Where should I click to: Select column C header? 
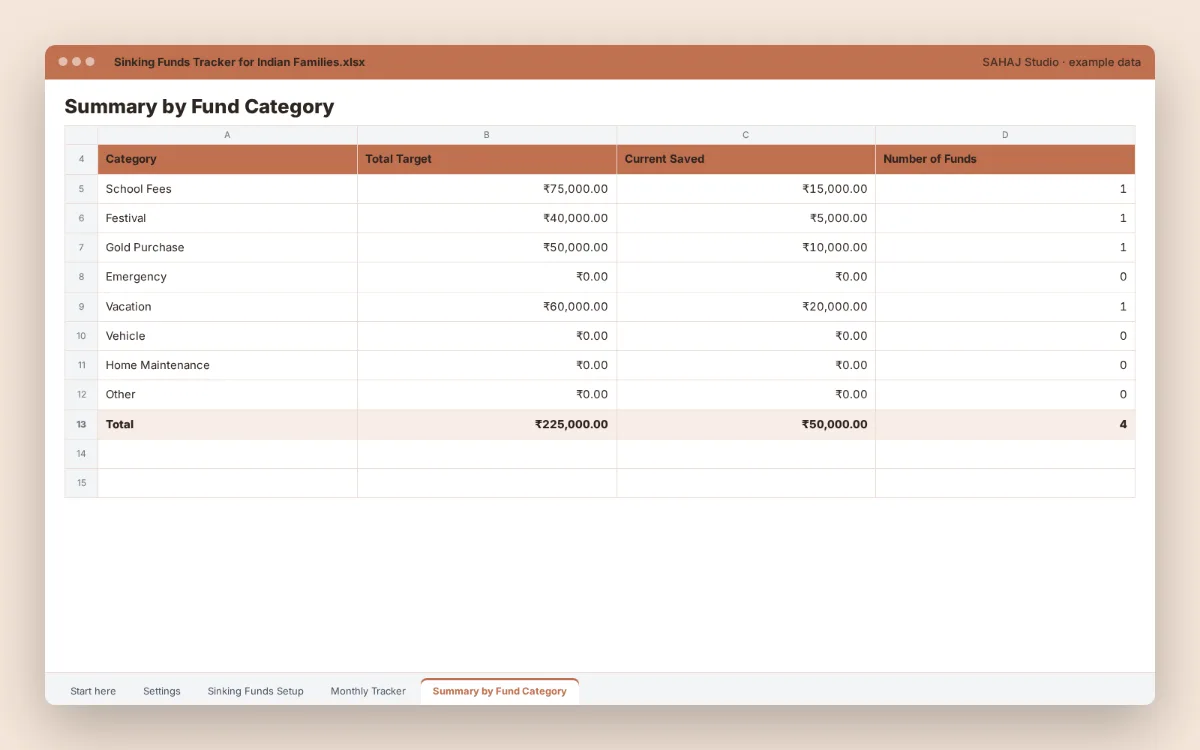(746, 135)
